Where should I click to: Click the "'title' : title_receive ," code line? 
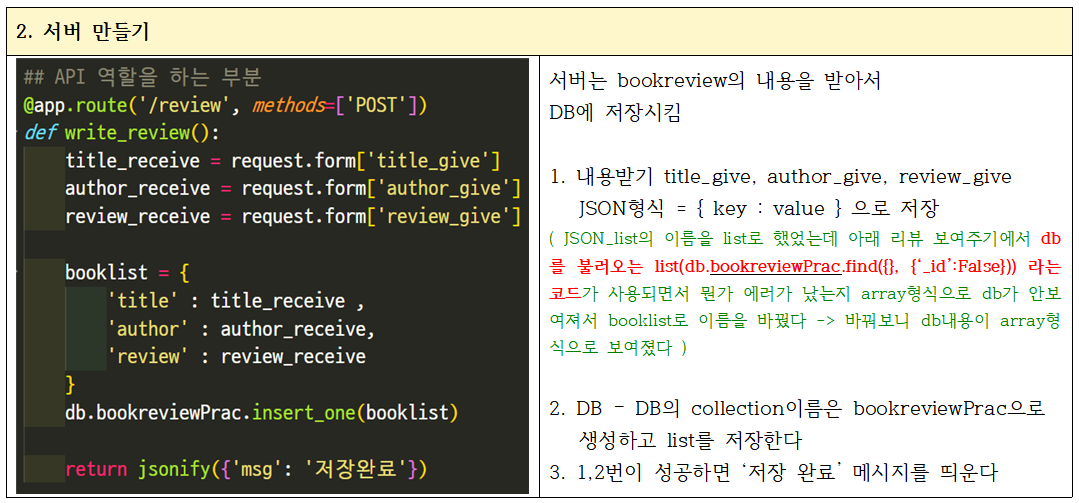pos(236,301)
